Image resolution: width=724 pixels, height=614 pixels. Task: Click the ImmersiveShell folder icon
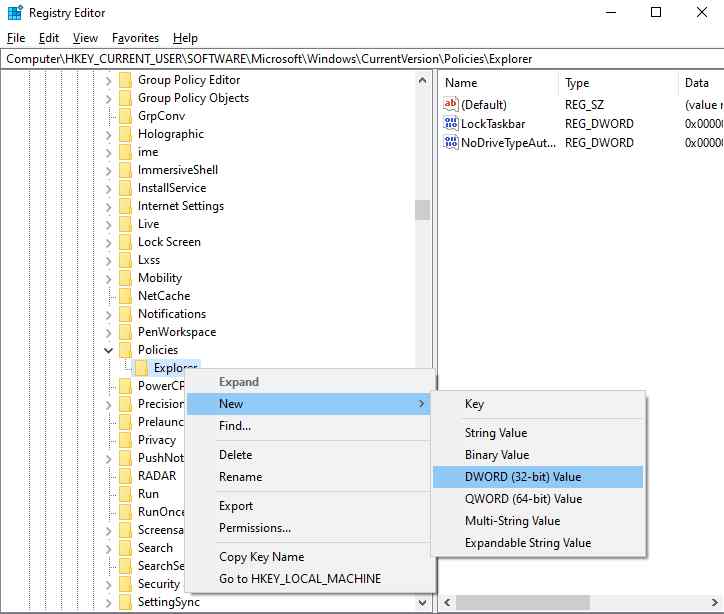[126, 170]
